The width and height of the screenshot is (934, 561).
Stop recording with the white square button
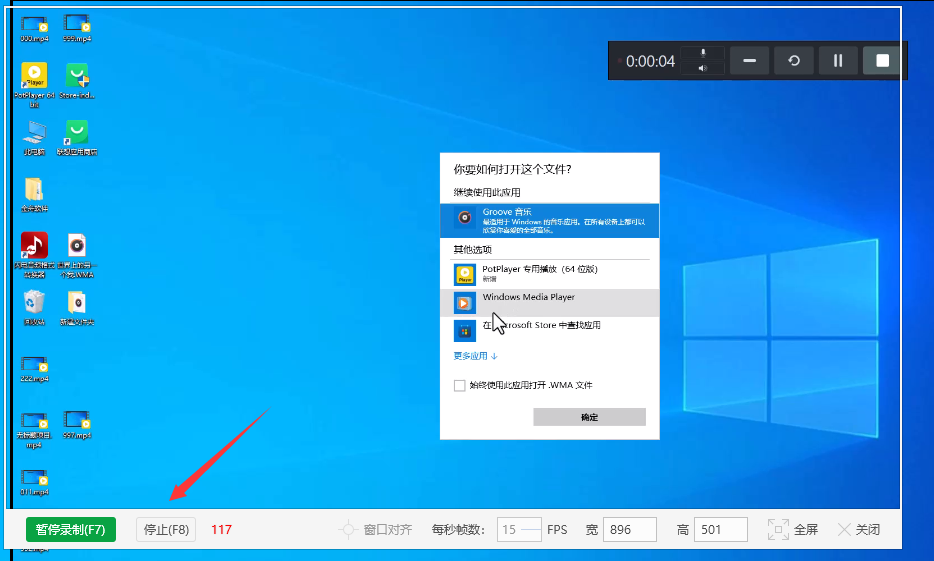click(x=882, y=61)
